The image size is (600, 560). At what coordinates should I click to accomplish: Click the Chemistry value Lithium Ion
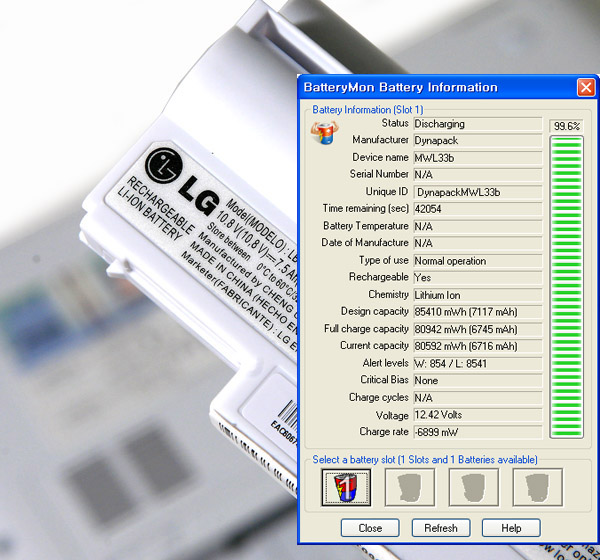click(x=478, y=295)
